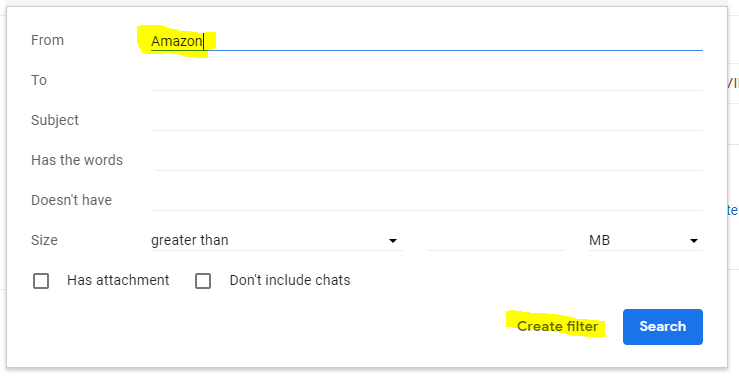Image resolution: width=739 pixels, height=378 pixels.
Task: Select the Subject text field
Action: pos(427,120)
